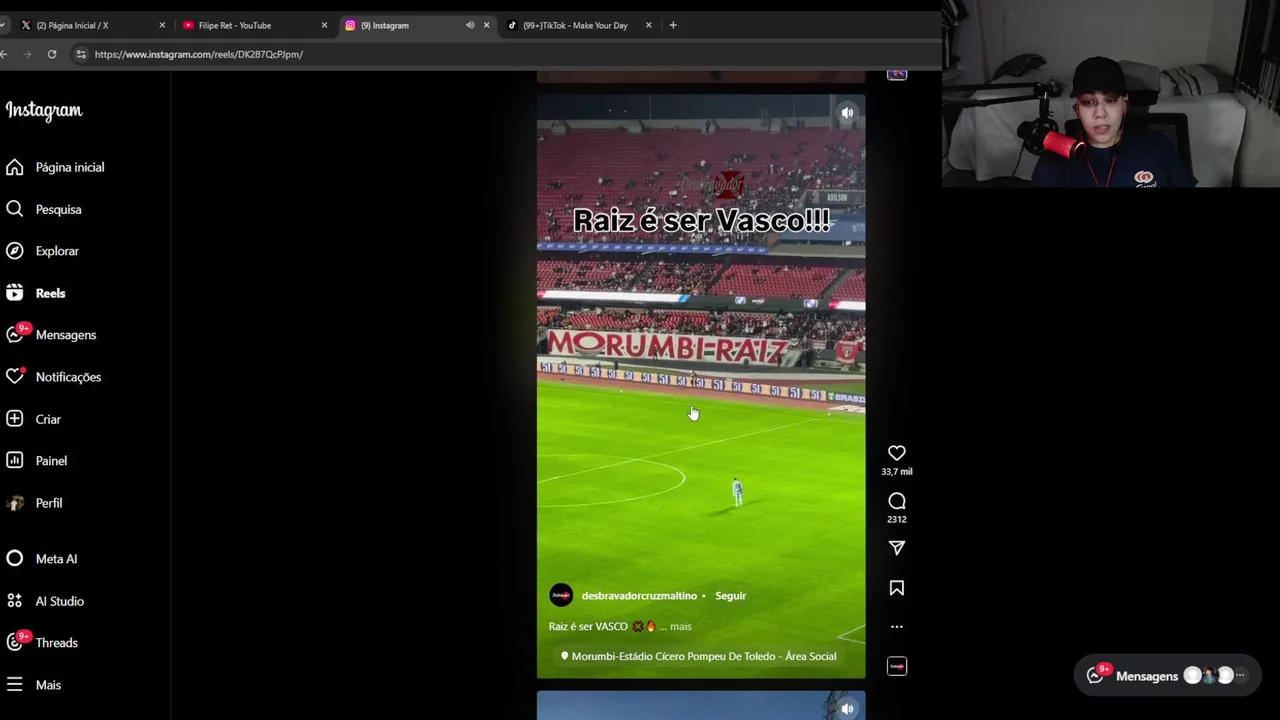Open a new browser tab
1280x720 pixels.
tap(673, 25)
